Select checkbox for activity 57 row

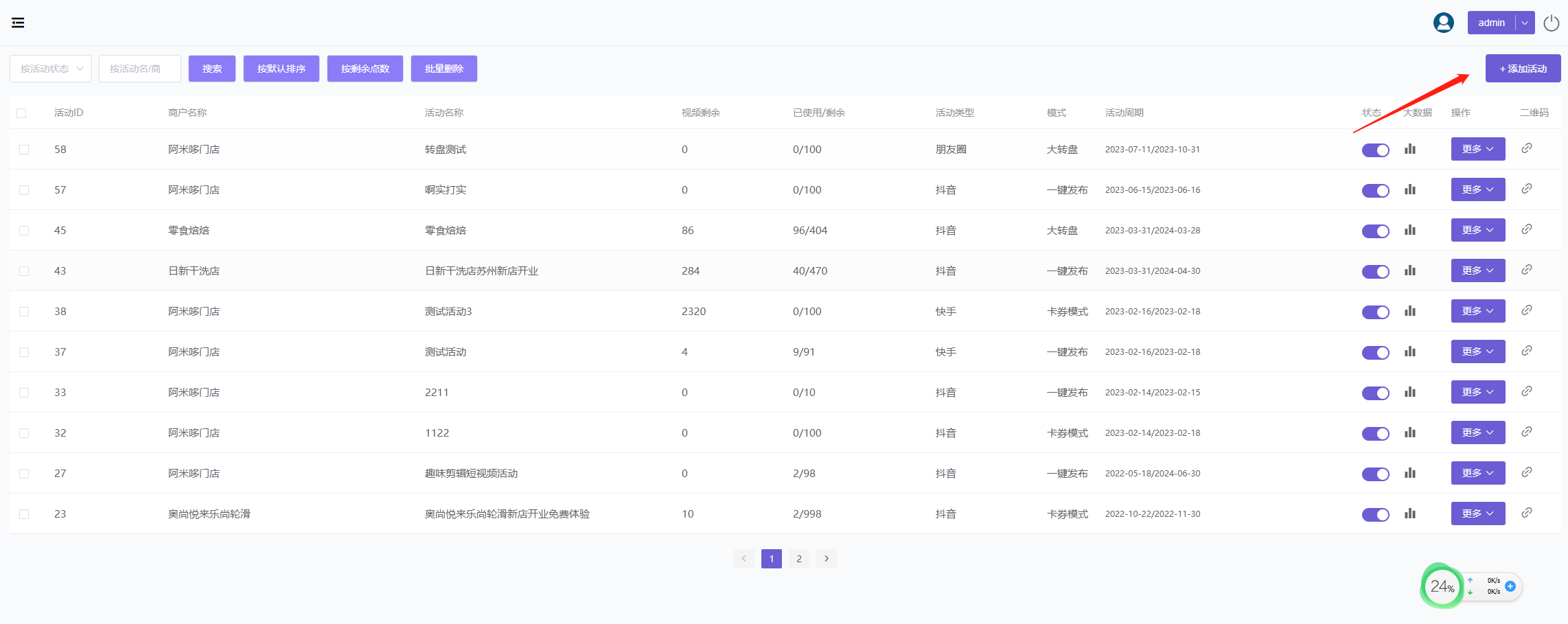pos(24,190)
